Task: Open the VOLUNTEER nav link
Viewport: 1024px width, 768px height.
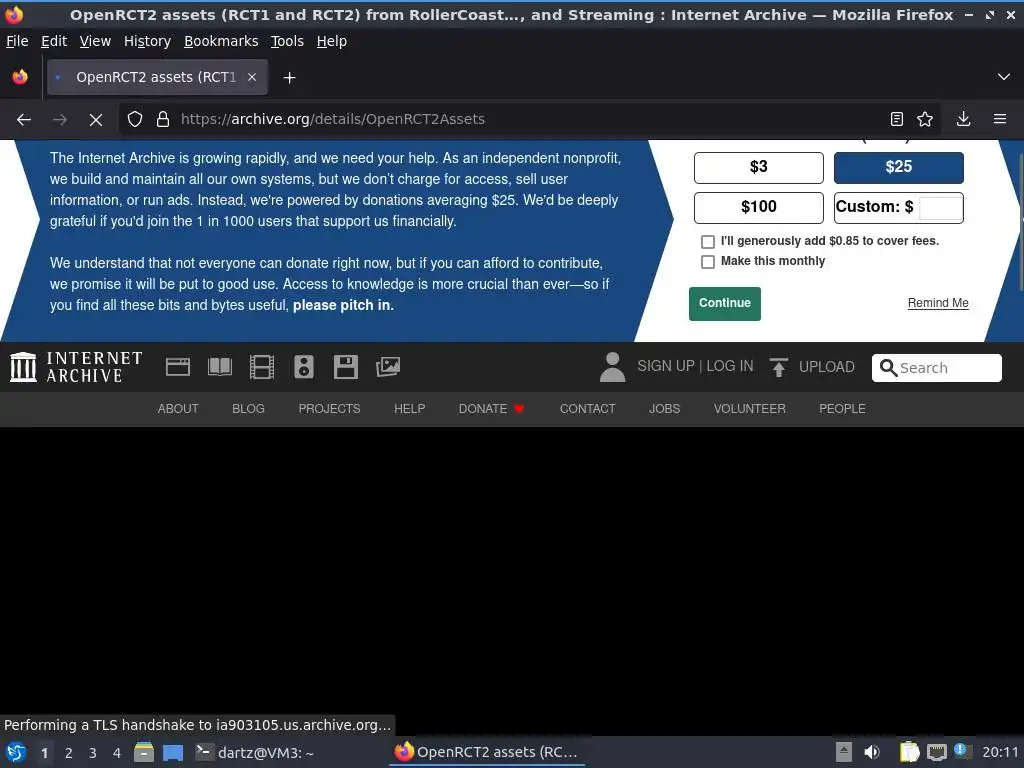Action: (750, 409)
